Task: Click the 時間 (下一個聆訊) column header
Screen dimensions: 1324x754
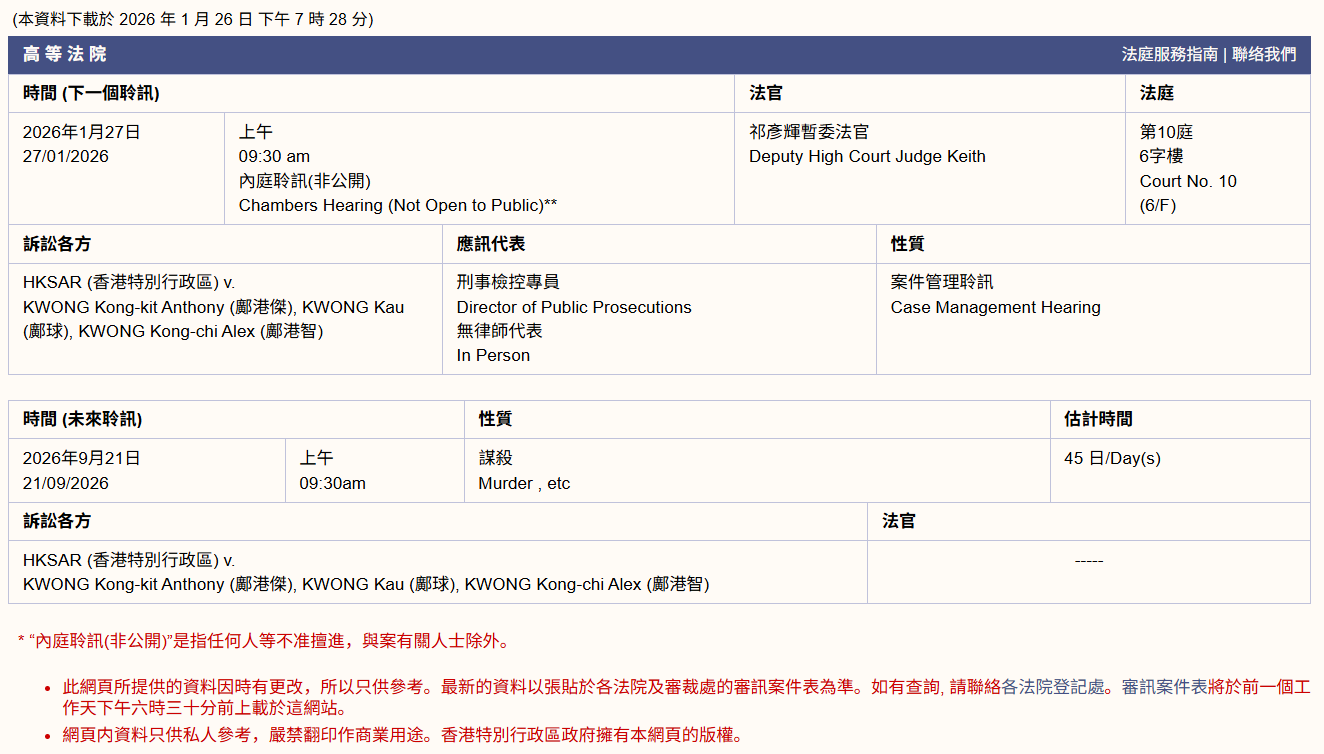Action: (x=91, y=93)
